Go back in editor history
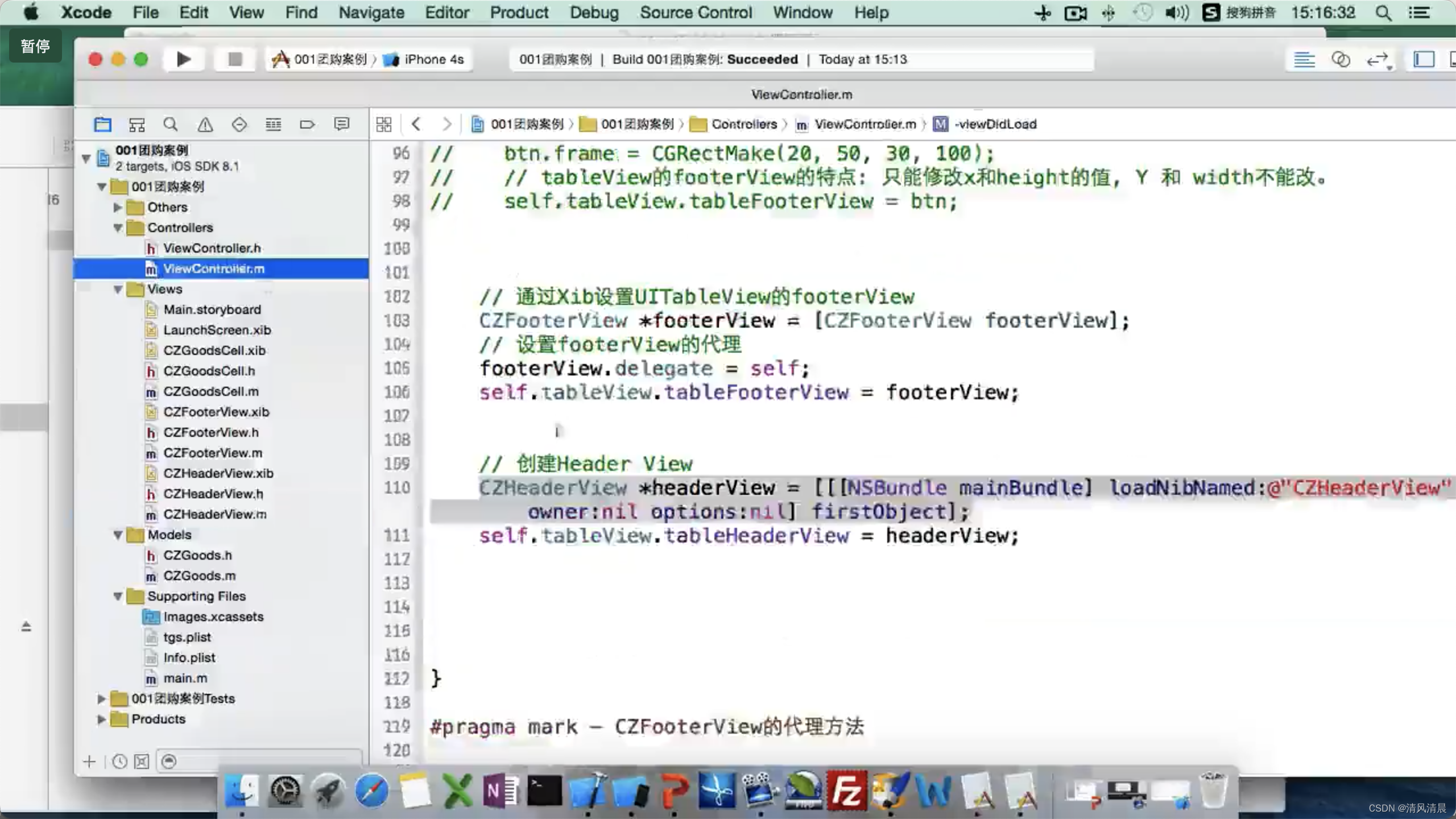The width and height of the screenshot is (1456, 819). [416, 124]
